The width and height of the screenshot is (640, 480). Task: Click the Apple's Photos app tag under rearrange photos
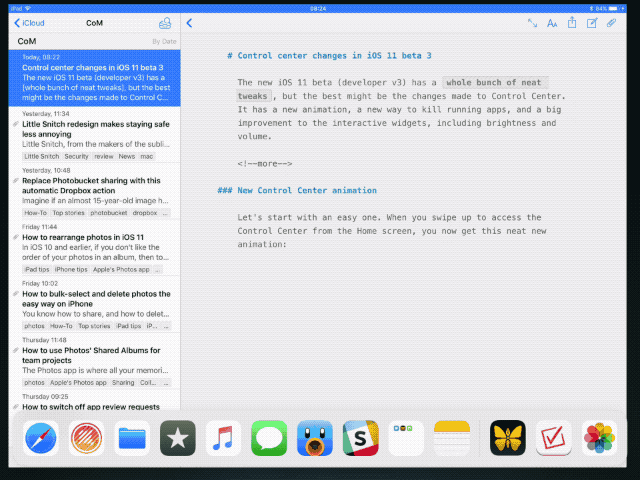tap(121, 269)
